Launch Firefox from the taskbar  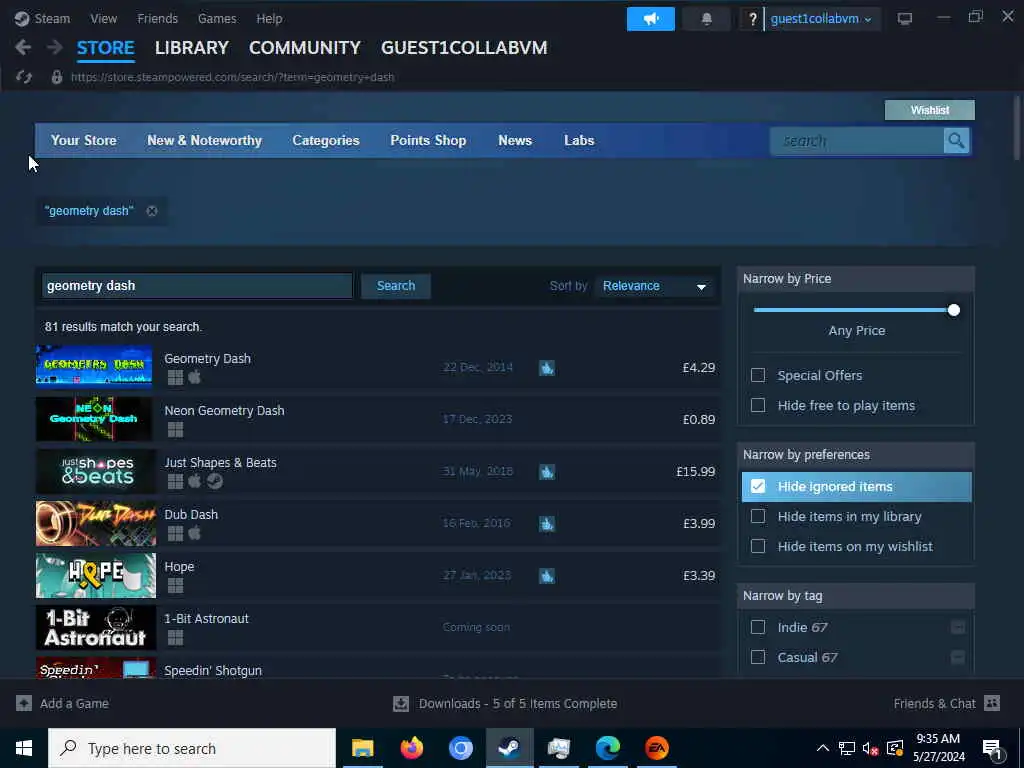coord(411,748)
